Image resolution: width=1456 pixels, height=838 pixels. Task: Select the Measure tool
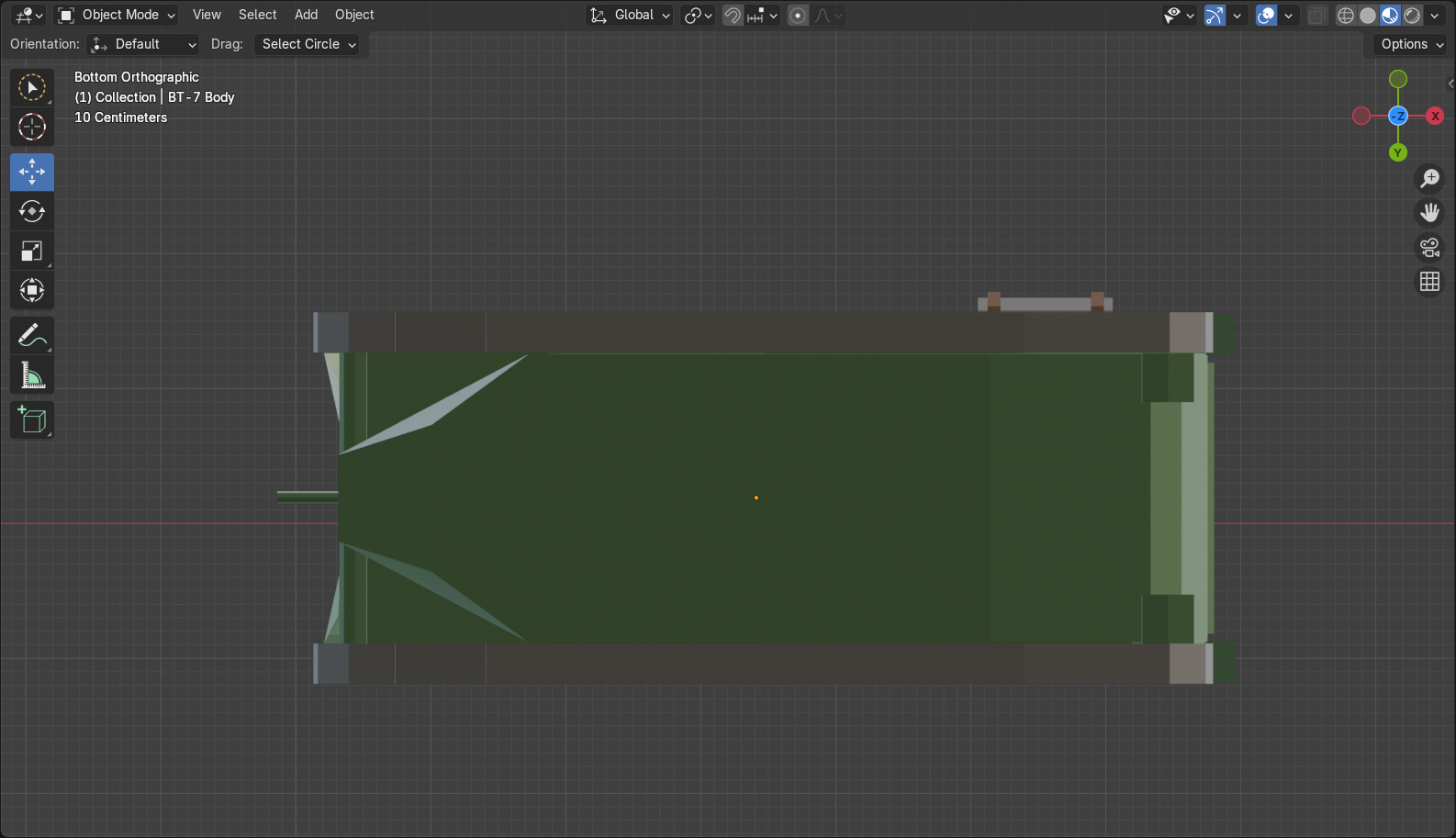[32, 374]
